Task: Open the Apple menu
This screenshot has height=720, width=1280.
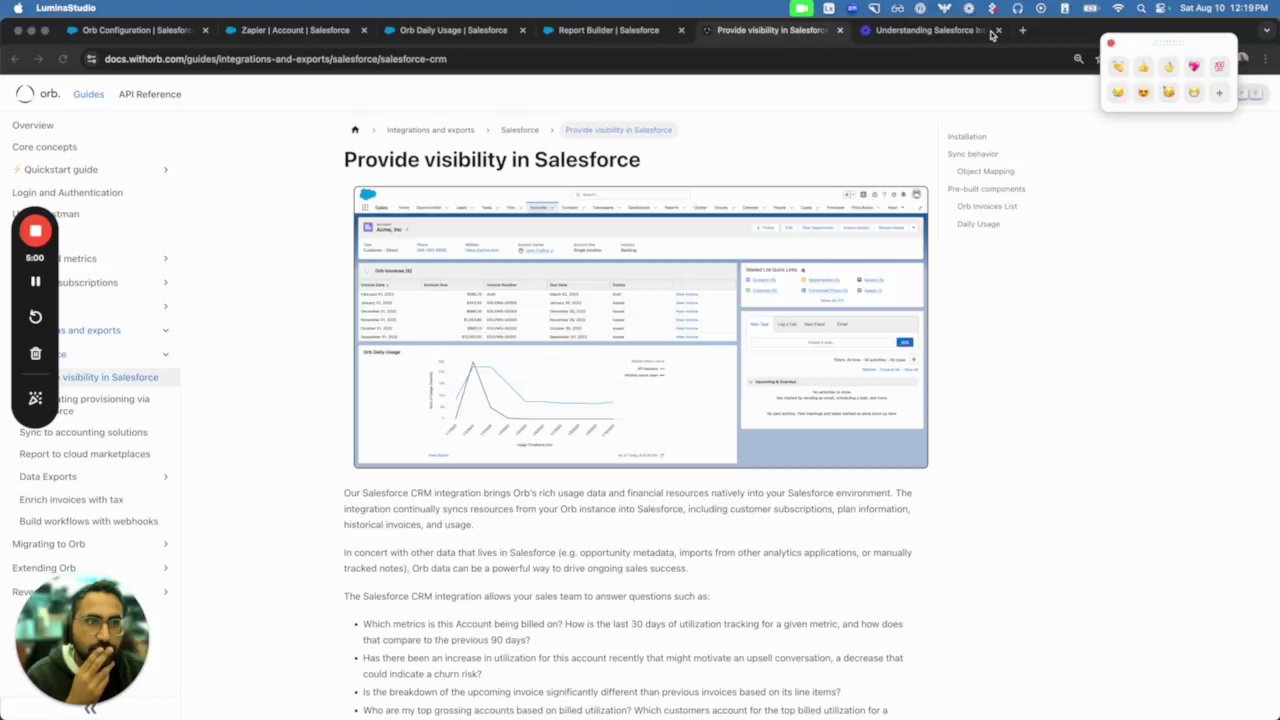Action: [x=17, y=8]
